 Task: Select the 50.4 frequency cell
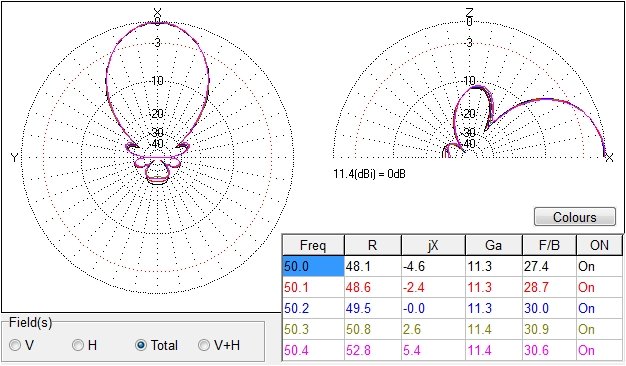[x=313, y=350]
